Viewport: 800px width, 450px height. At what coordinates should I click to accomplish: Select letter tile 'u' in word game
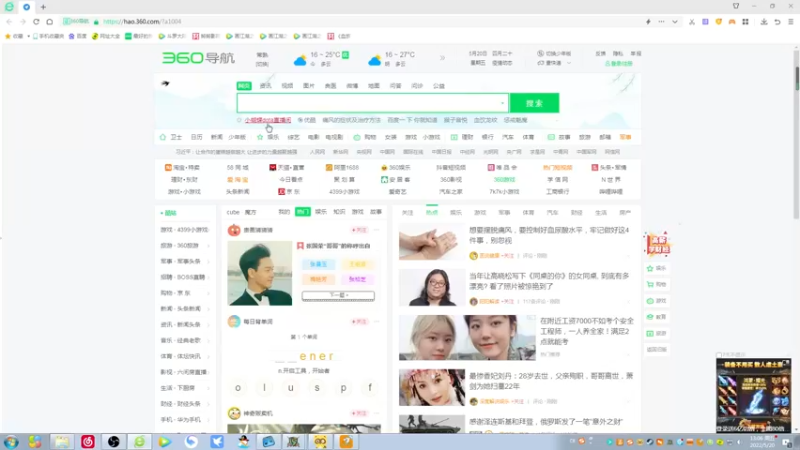point(290,388)
